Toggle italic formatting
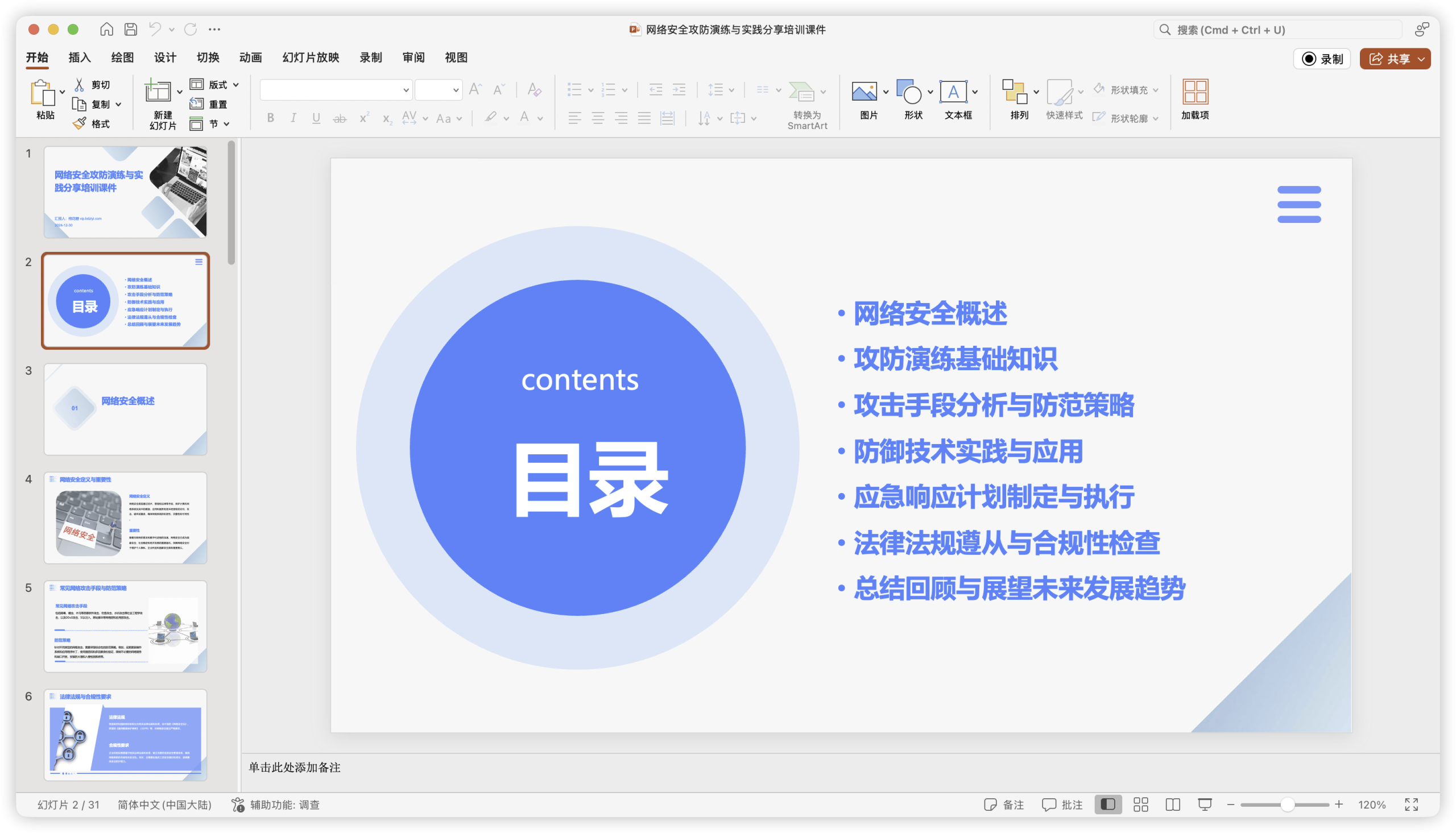 [x=293, y=118]
